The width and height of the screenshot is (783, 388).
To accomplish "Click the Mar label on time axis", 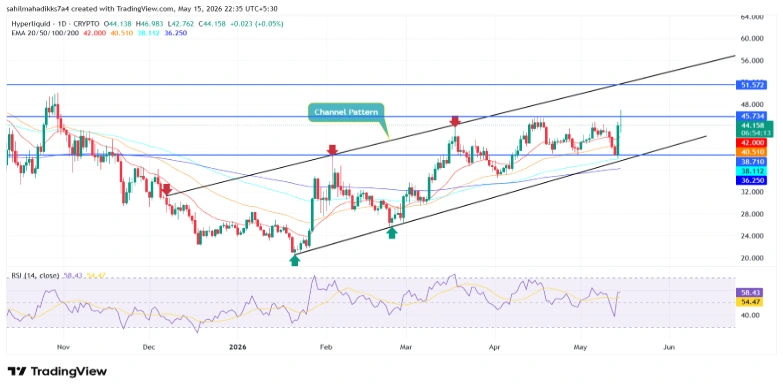I will coord(406,346).
